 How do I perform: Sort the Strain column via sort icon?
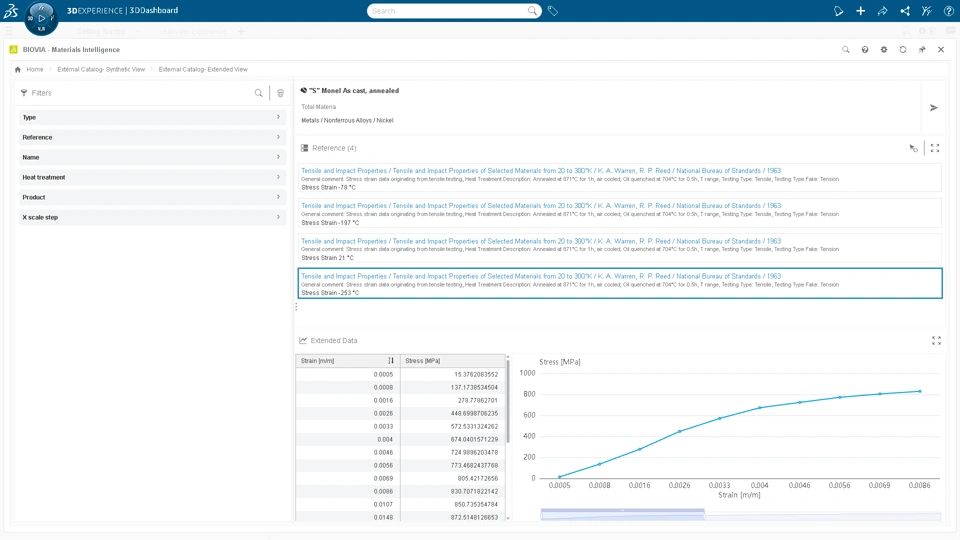pos(391,361)
